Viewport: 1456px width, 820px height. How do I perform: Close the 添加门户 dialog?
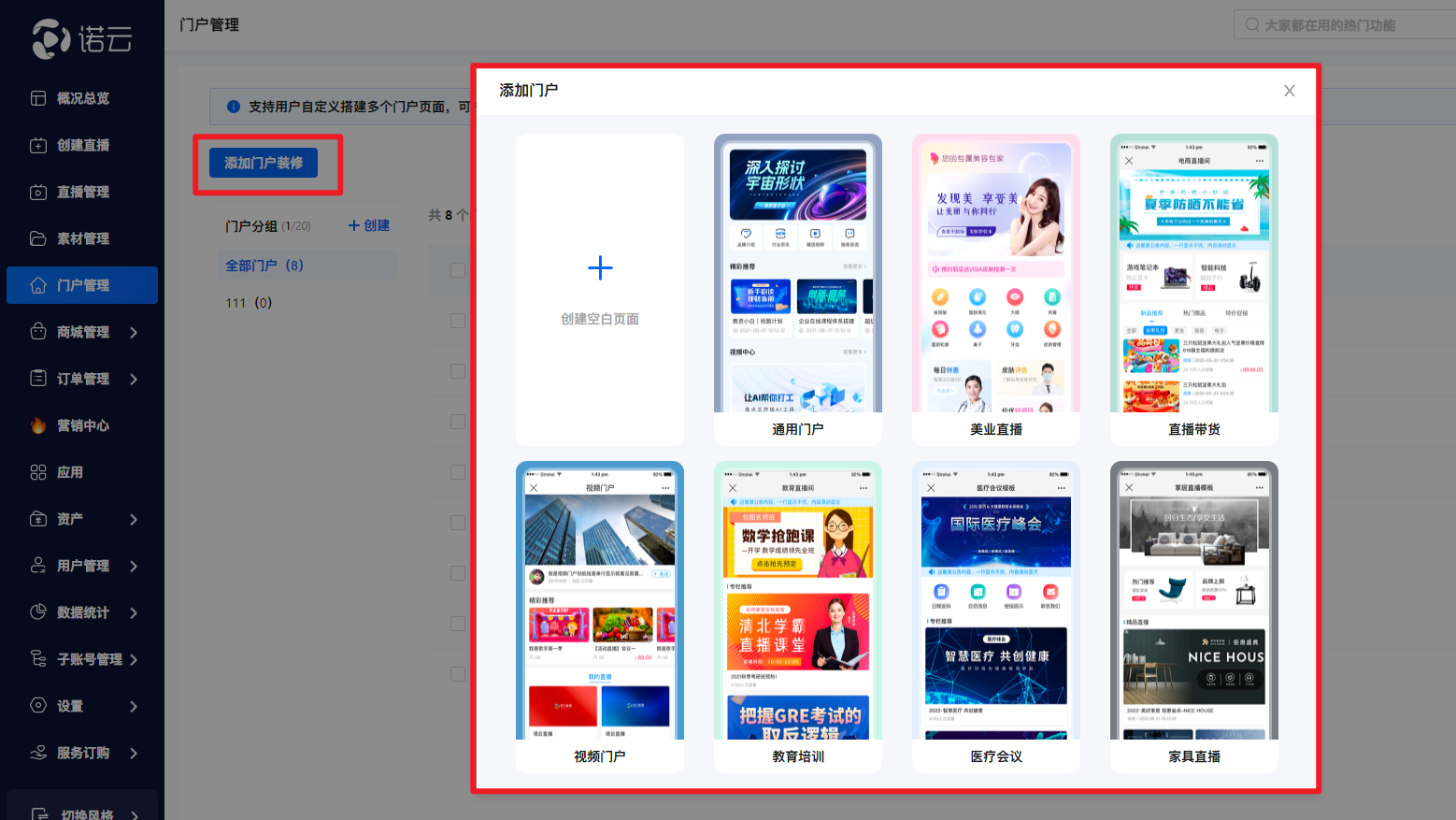coord(1289,91)
